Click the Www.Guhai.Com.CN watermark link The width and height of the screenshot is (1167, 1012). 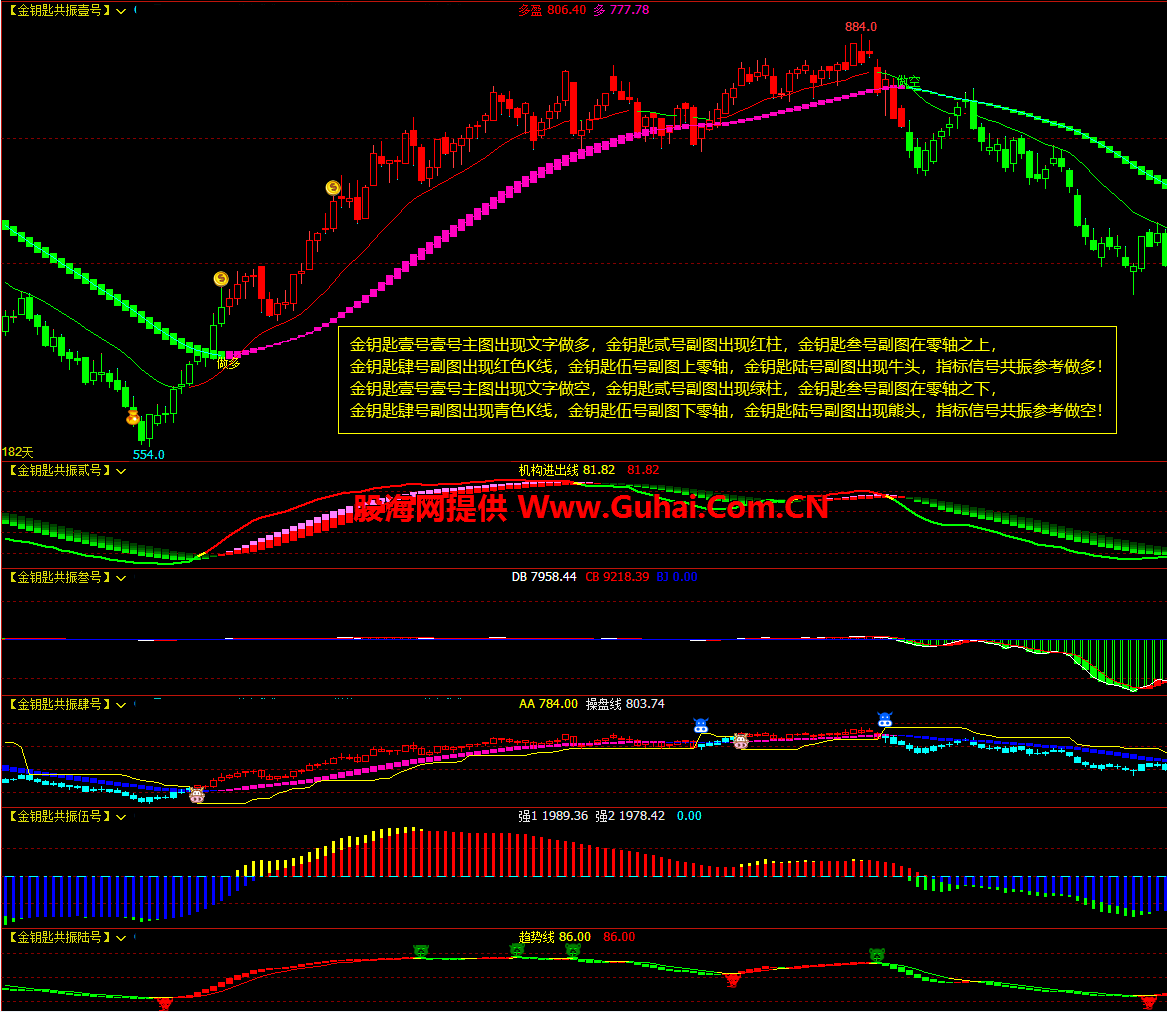[x=673, y=508]
